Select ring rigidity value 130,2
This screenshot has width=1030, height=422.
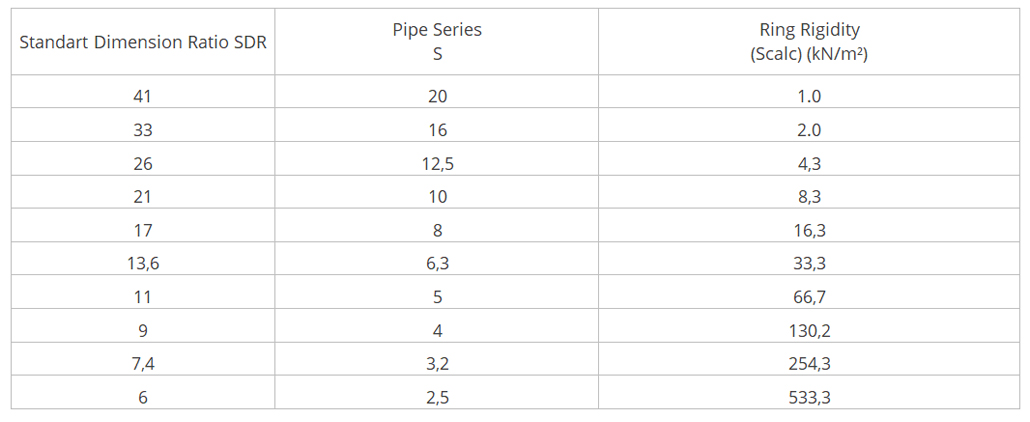(x=809, y=331)
